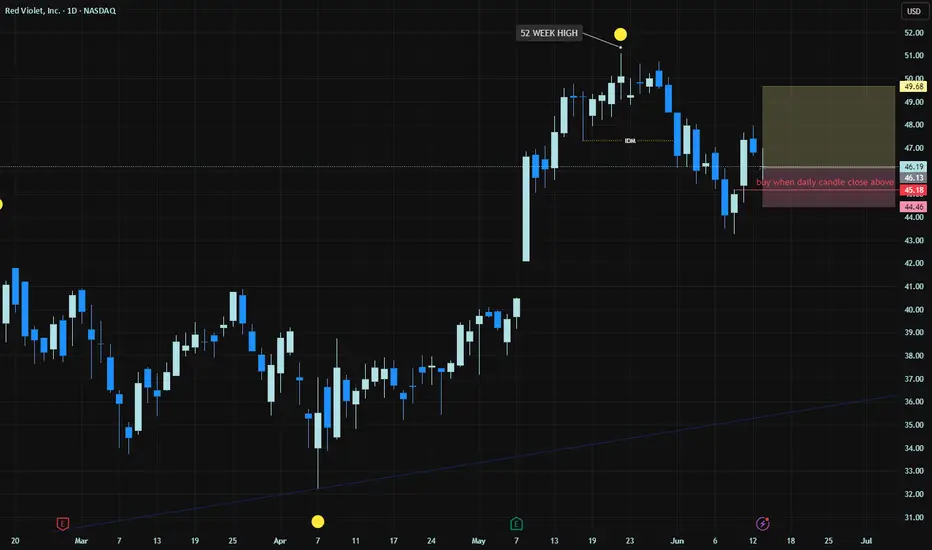Click the 31.00 price axis label
The image size is (932, 550).
point(914,517)
